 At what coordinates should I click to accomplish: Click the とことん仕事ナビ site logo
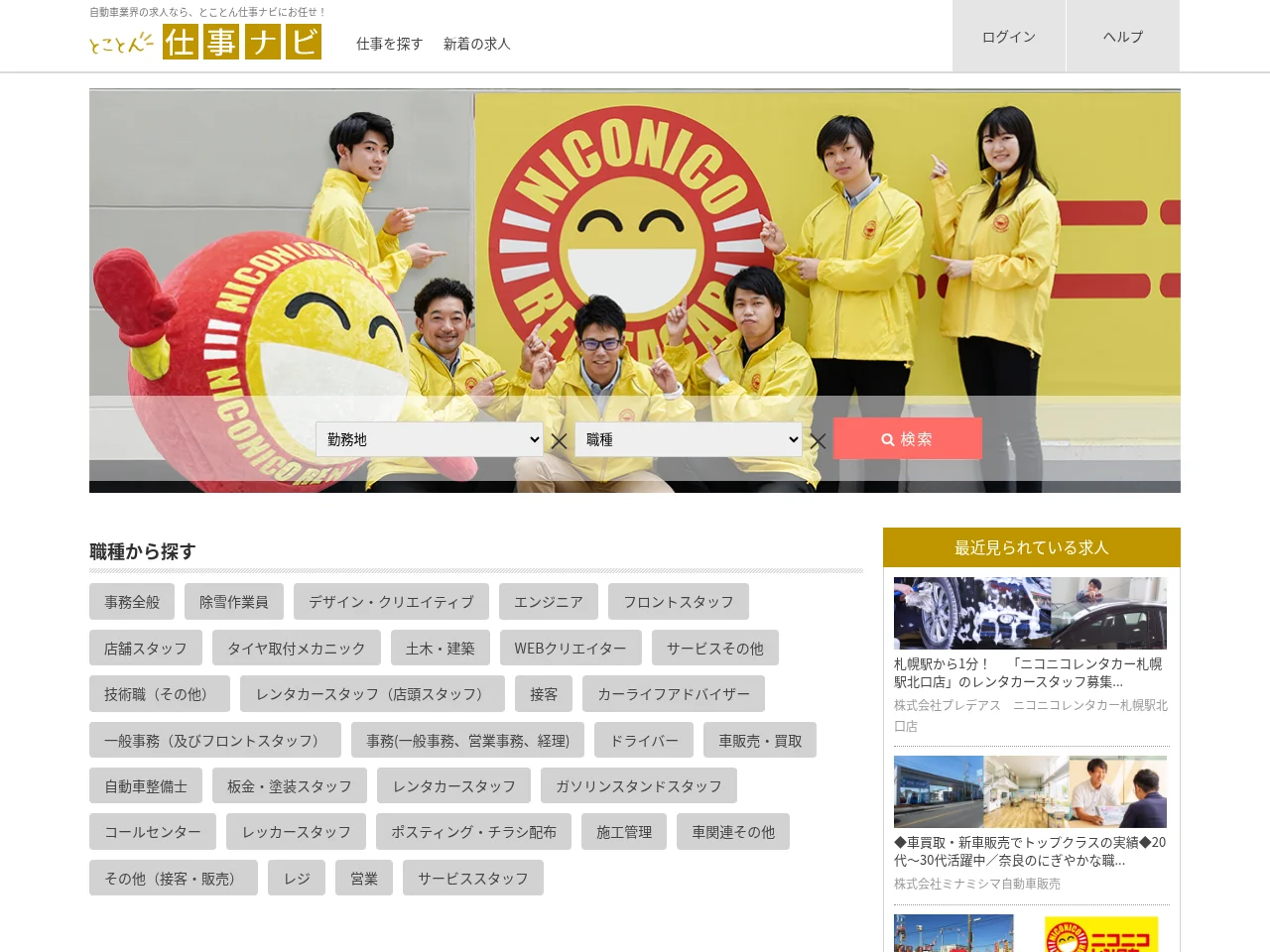[205, 42]
